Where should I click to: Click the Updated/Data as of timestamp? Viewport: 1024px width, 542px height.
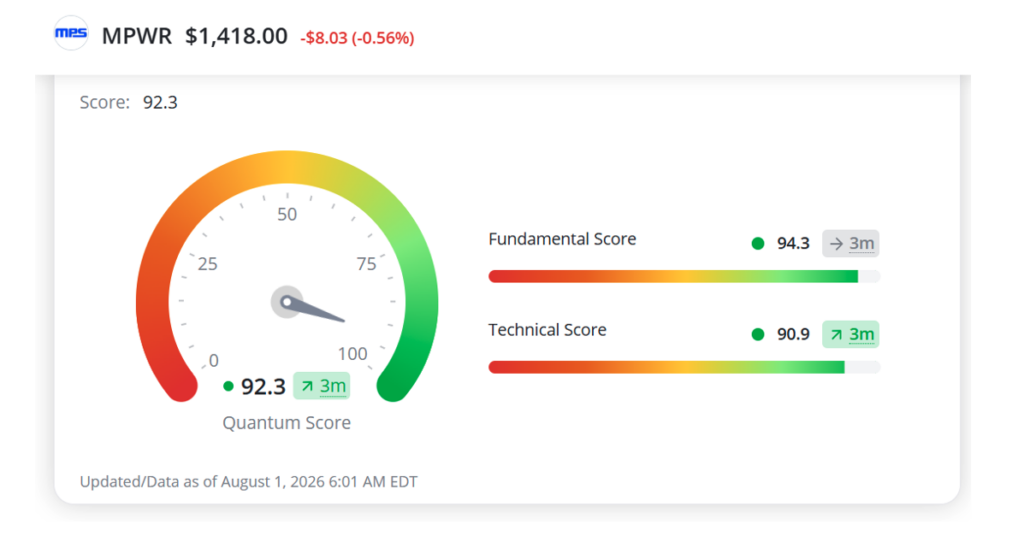pyautogui.click(x=248, y=482)
